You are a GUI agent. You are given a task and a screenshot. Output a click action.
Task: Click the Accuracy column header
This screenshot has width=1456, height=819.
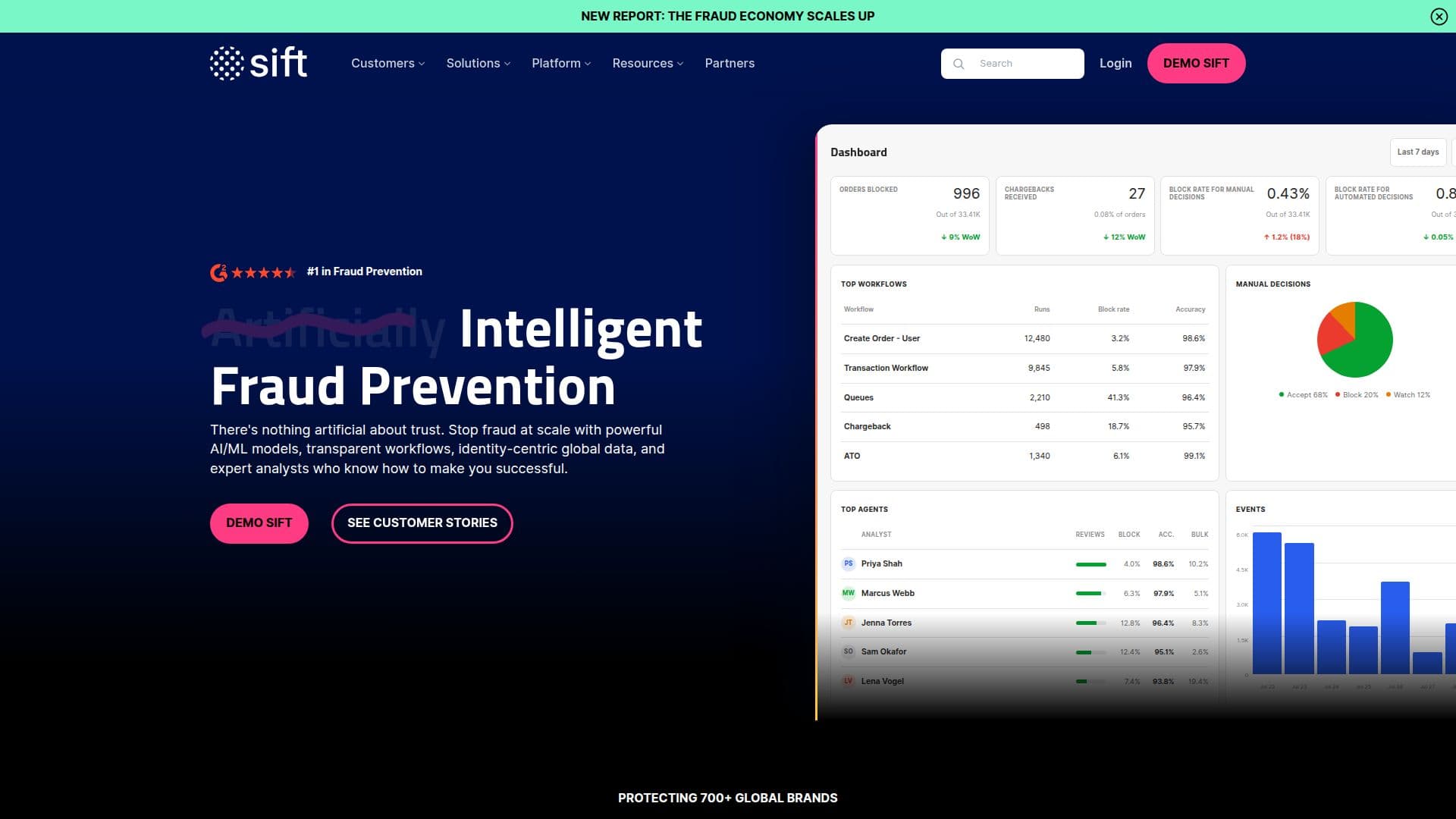tap(1190, 309)
